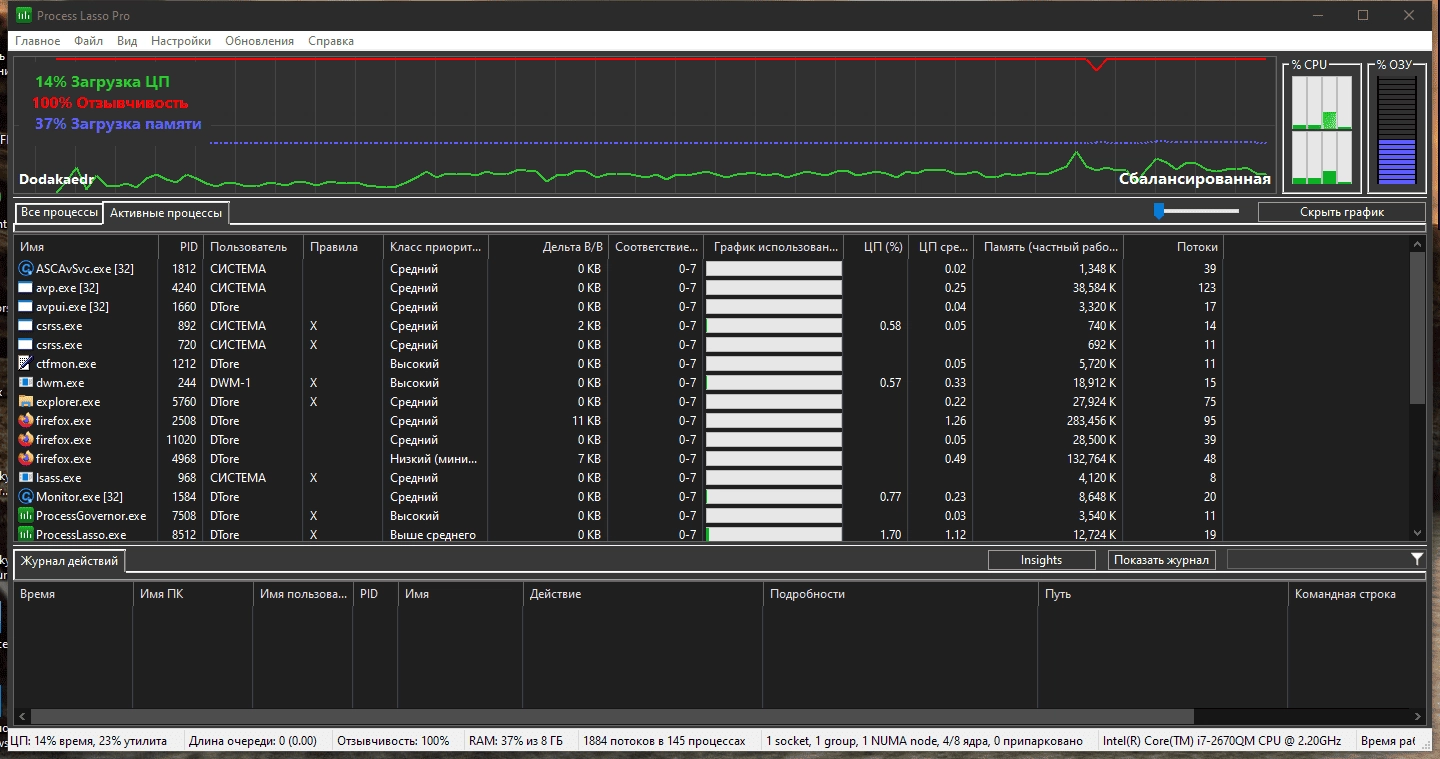Click Действие column header in log
Viewport: 1440px width, 759px height.
coord(643,594)
